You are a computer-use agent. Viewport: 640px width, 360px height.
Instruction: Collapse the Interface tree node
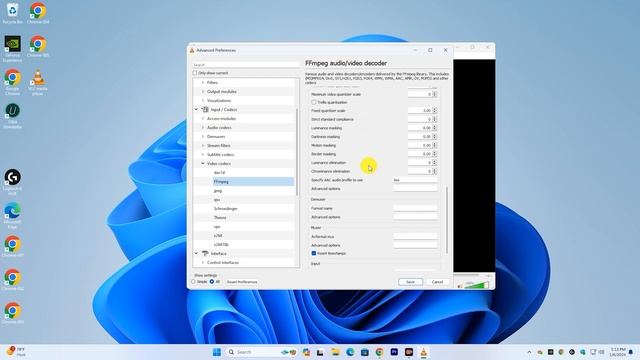(196, 253)
